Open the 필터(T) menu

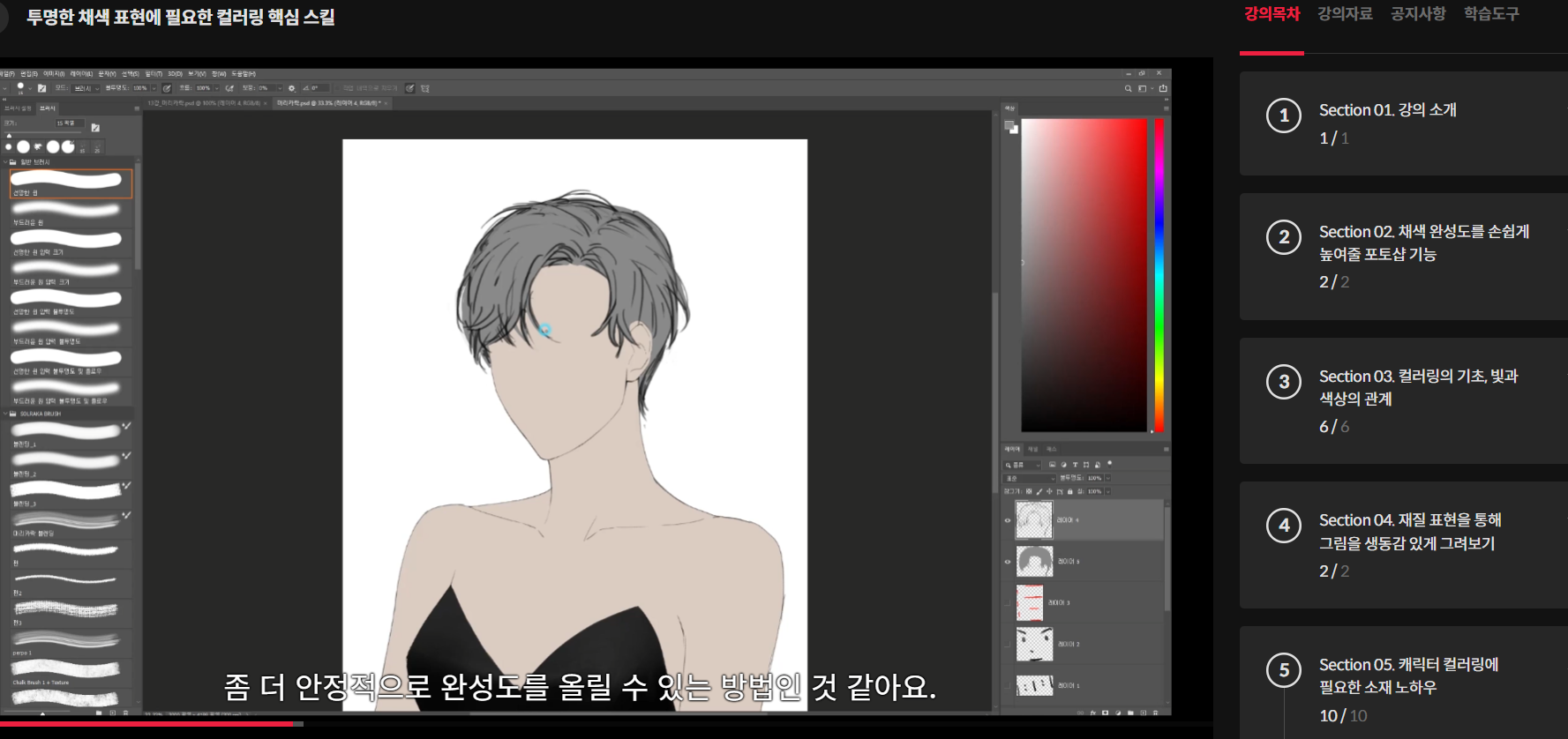(154, 74)
